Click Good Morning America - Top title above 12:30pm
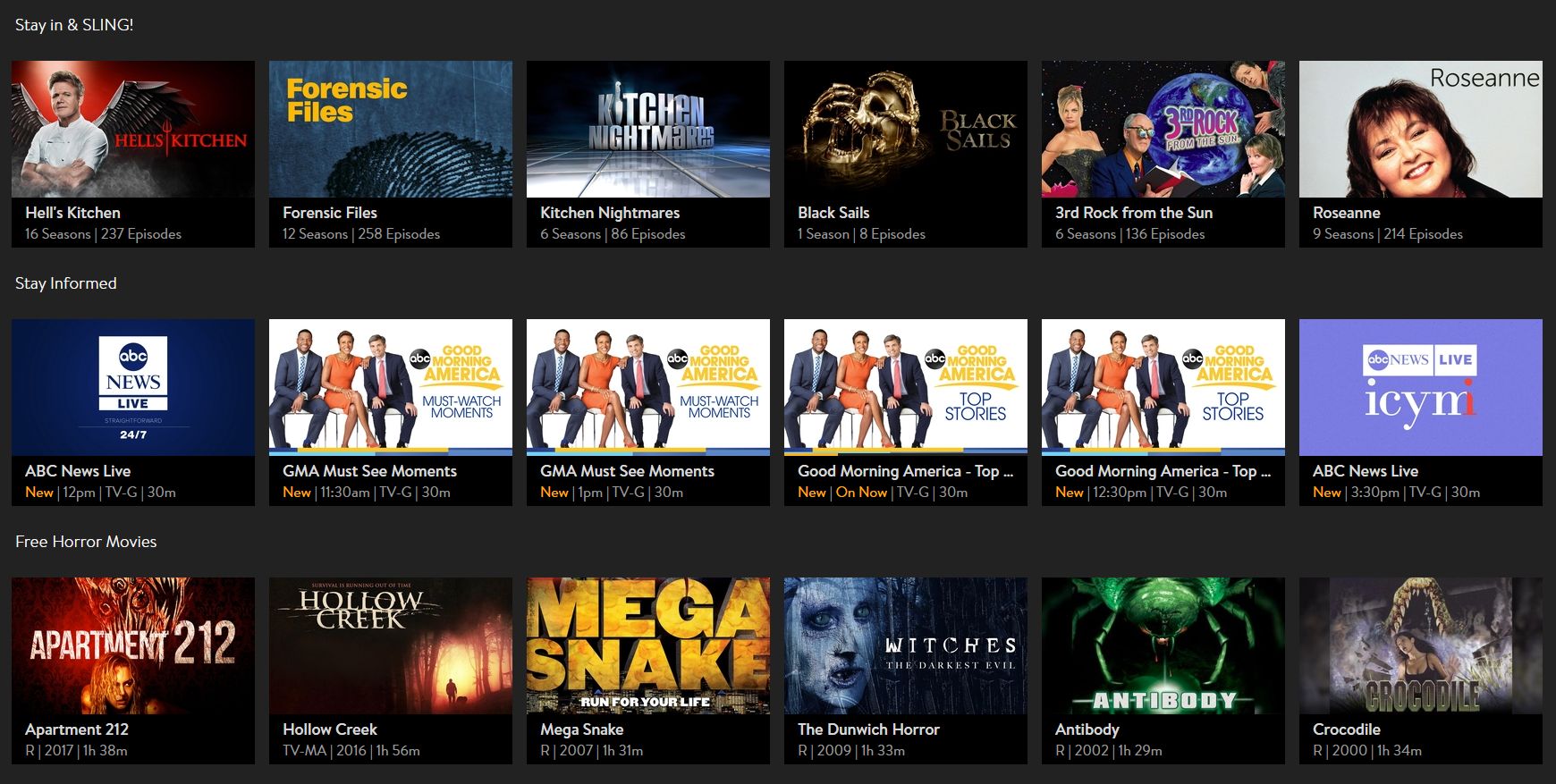Image resolution: width=1556 pixels, height=784 pixels. pos(1163,471)
